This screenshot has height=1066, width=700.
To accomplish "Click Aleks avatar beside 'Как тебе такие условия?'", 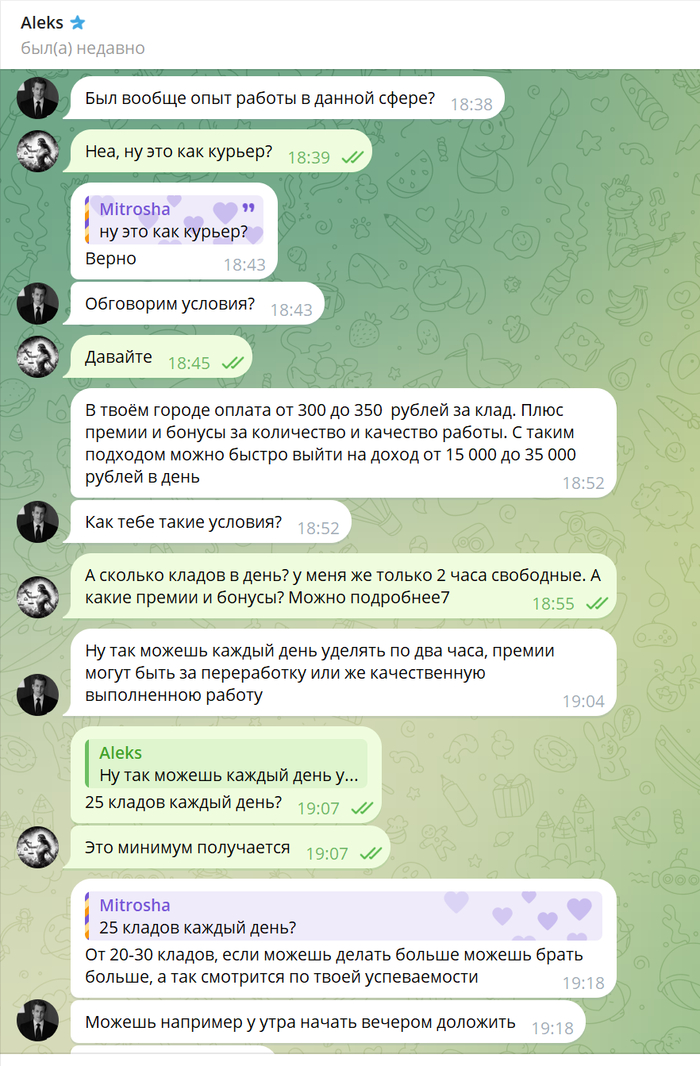I will 37,522.
